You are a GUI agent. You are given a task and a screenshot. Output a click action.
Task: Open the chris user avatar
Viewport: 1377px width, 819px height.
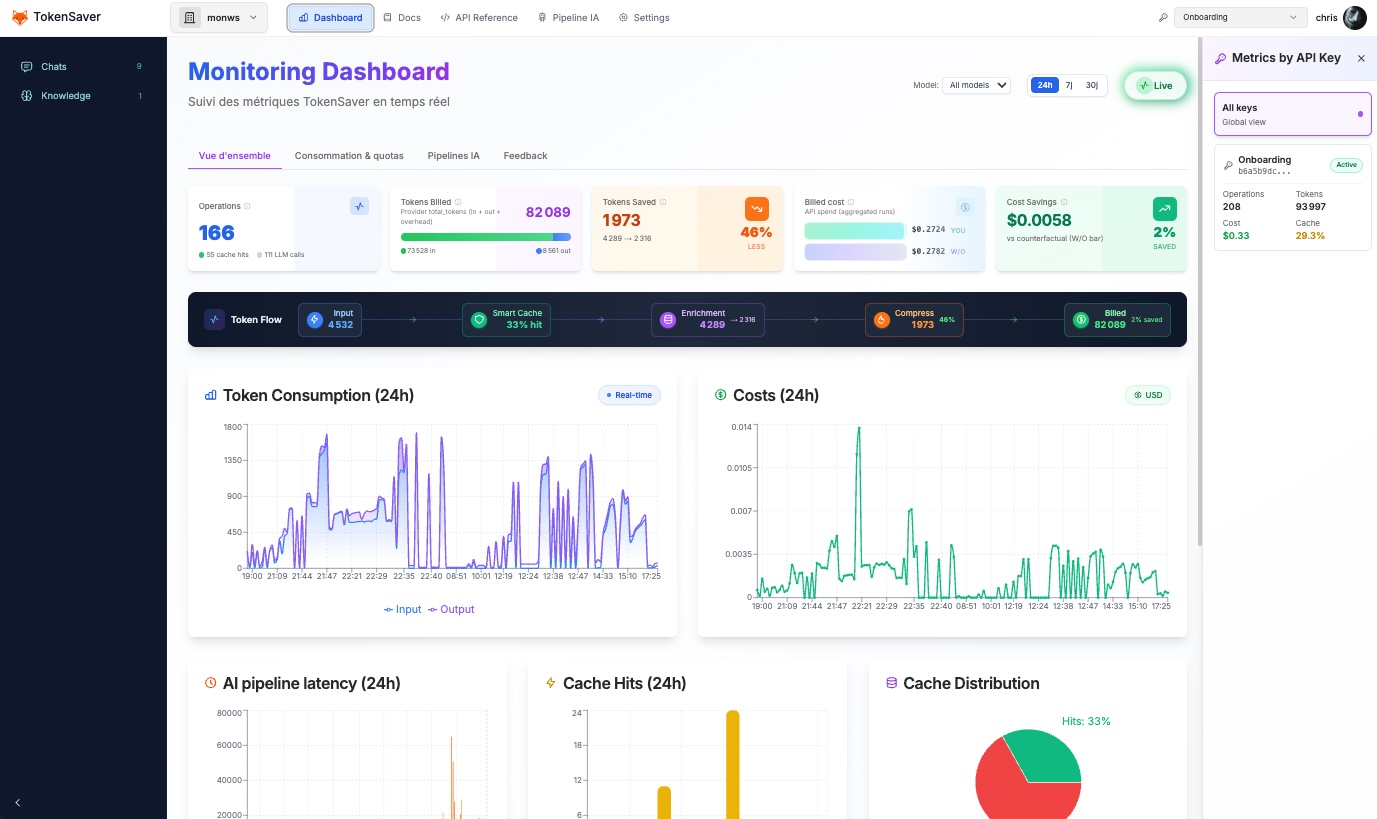tap(1354, 17)
